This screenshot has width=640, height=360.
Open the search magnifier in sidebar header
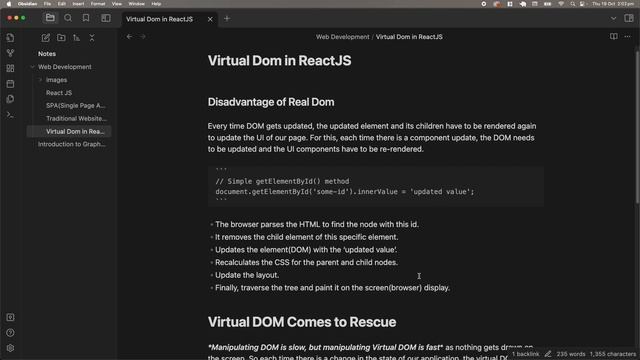pyautogui.click(x=68, y=18)
